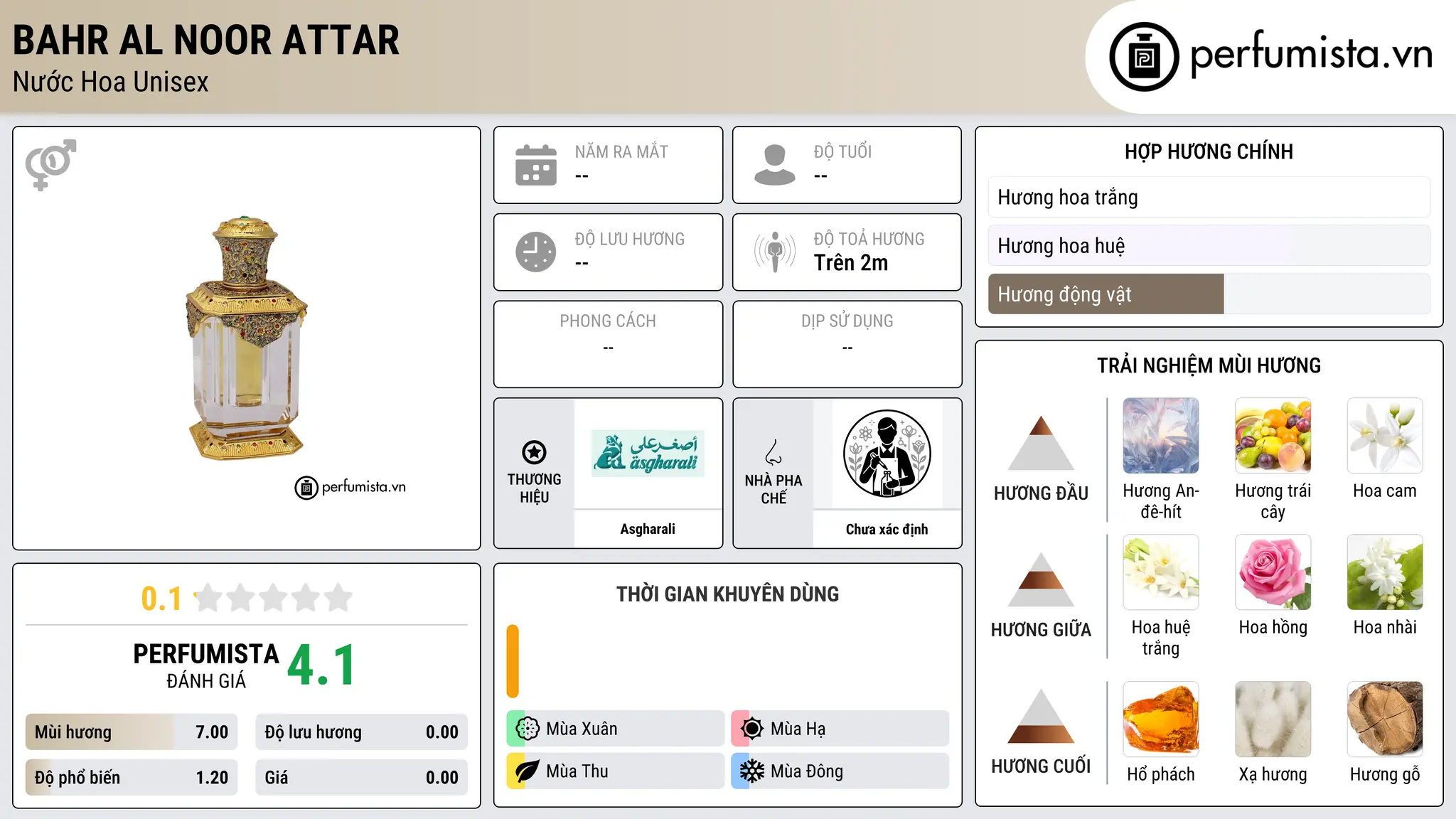Click the orange 0.1 user rating

pyautogui.click(x=161, y=599)
